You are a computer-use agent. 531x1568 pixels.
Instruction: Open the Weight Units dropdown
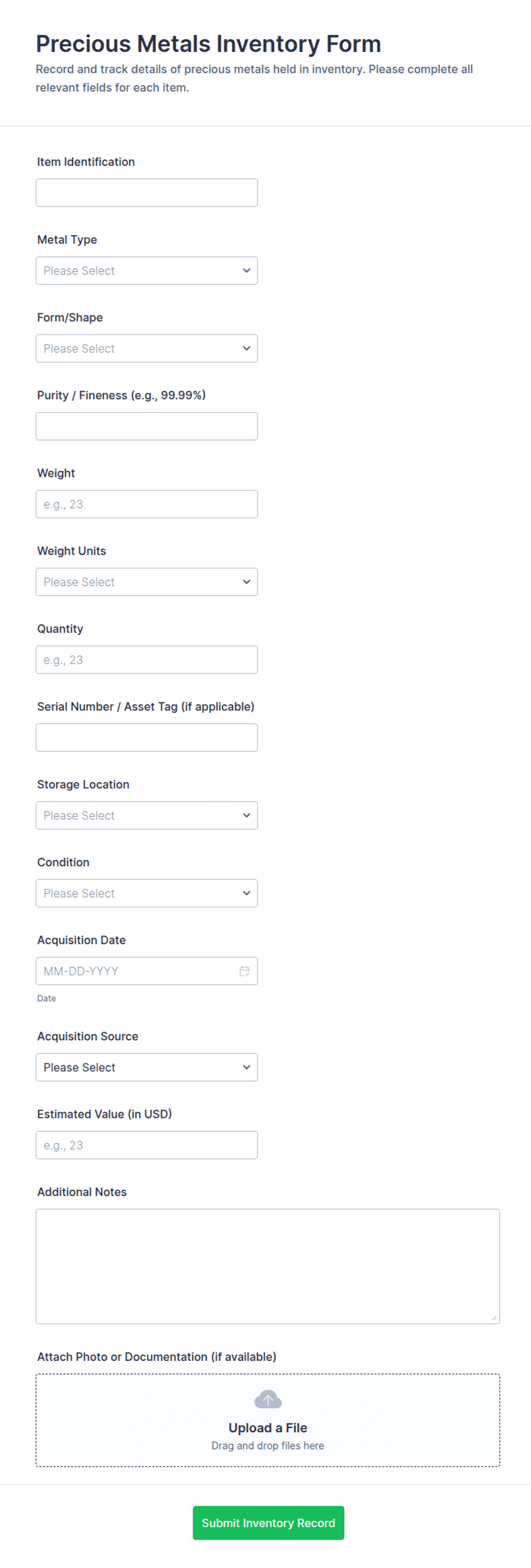tap(146, 582)
